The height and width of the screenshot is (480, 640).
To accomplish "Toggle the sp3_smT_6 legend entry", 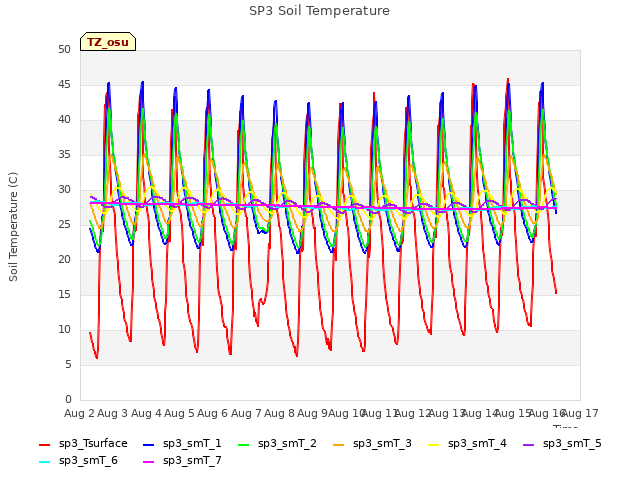I will point(78,460).
